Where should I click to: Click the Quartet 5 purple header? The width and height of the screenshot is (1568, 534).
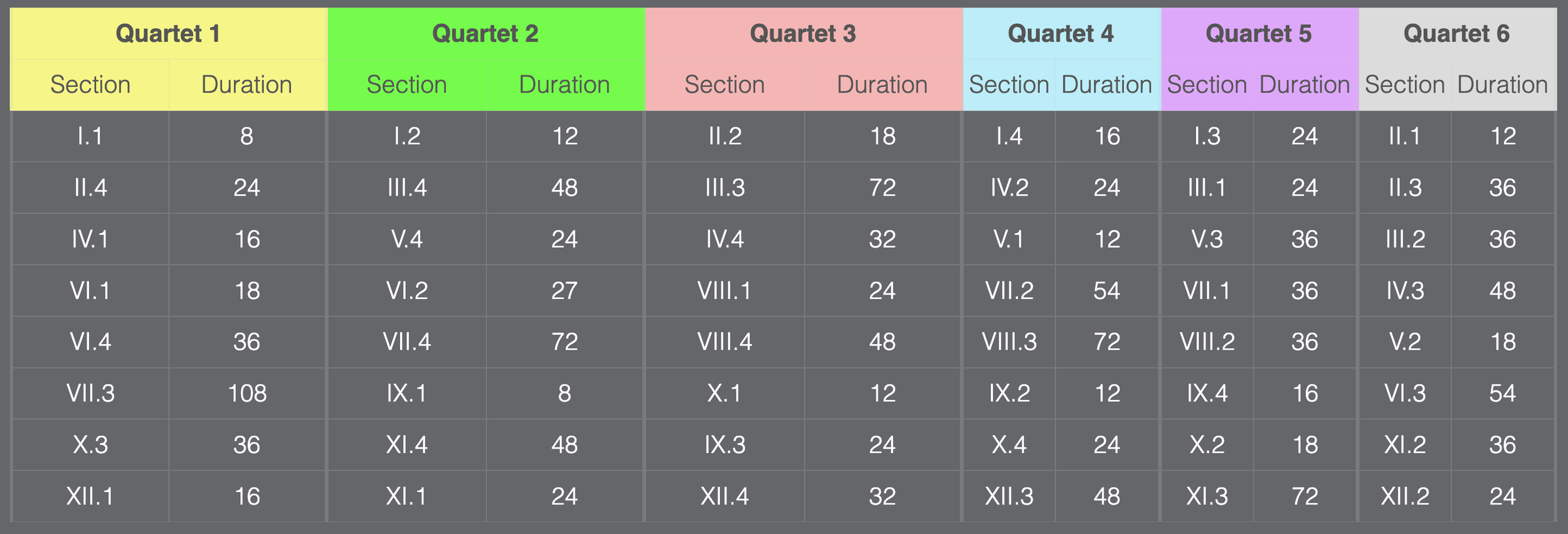pyautogui.click(x=1259, y=33)
